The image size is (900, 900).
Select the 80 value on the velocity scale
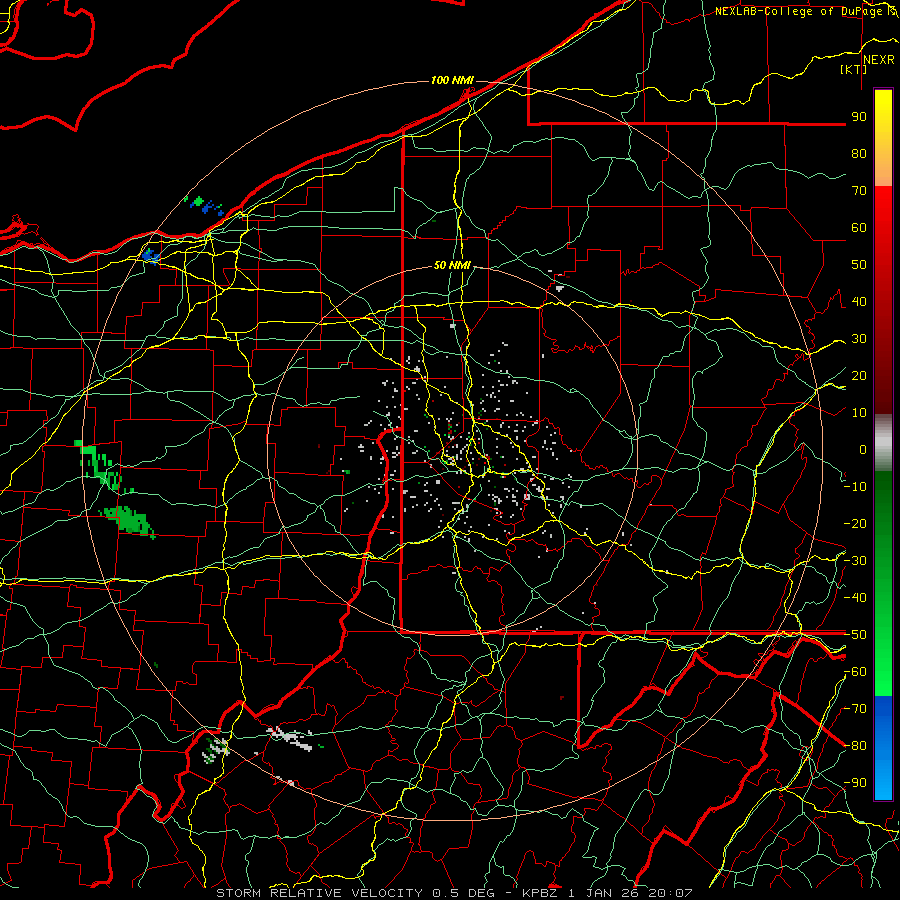coord(859,153)
